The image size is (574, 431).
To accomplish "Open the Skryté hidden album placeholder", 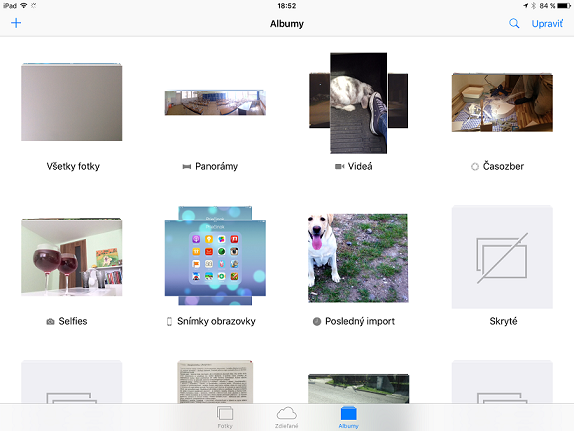I will (502, 257).
